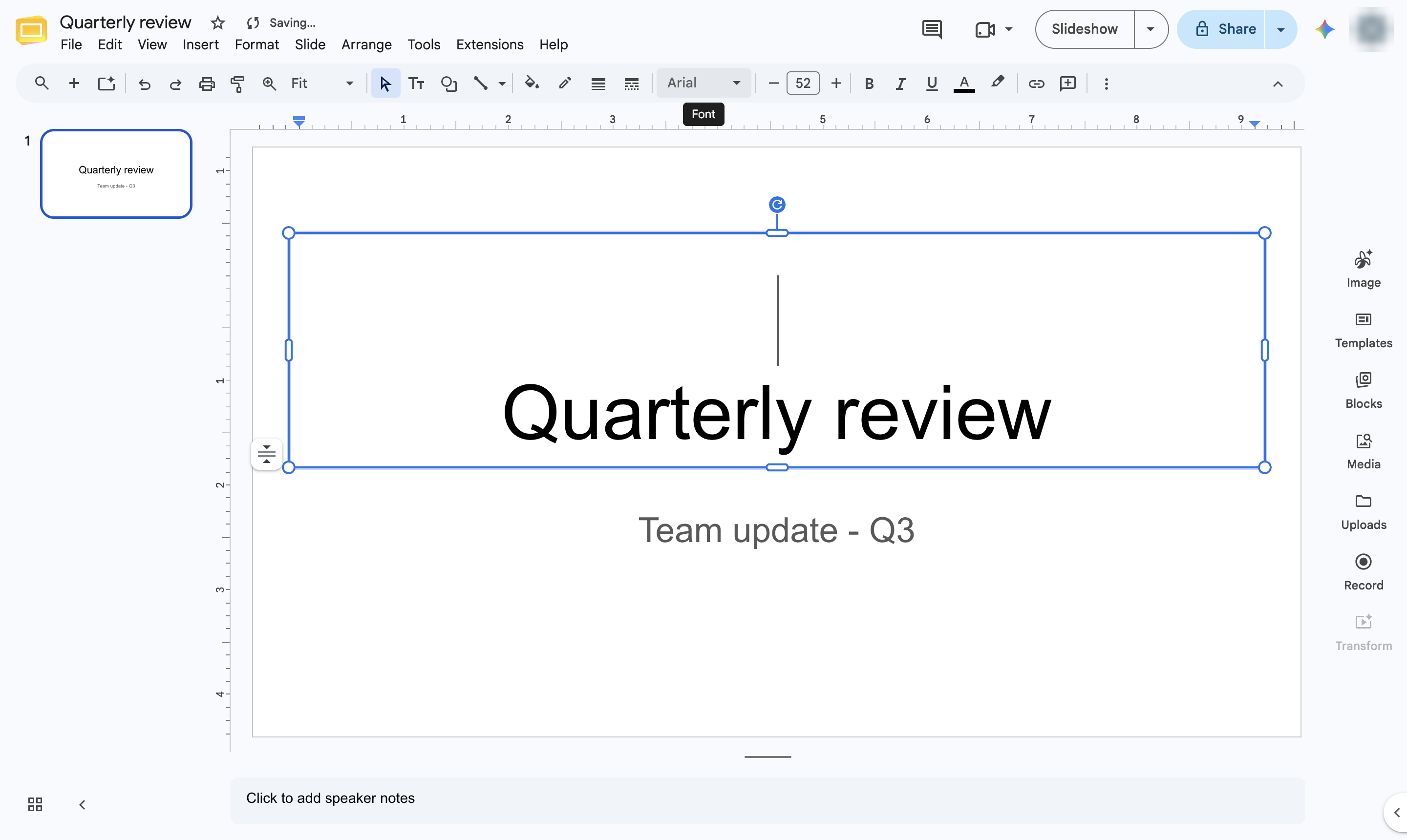Open the border color pencil

click(x=564, y=84)
